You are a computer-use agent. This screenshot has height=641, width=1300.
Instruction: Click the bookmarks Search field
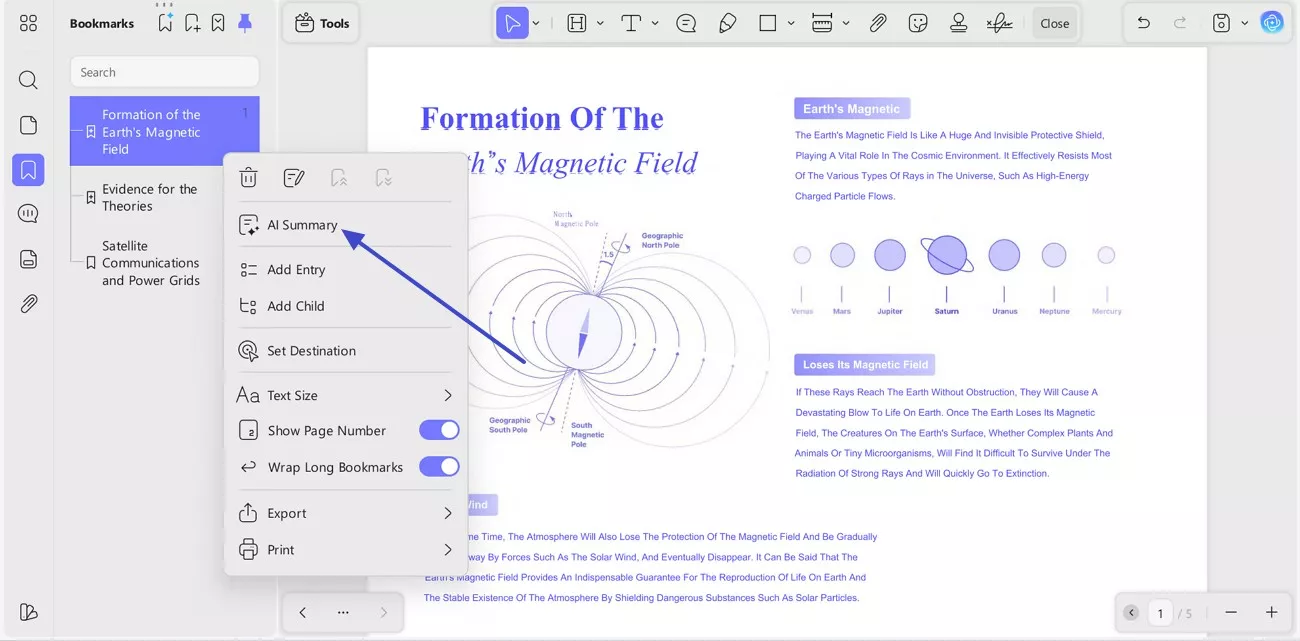[x=164, y=72]
